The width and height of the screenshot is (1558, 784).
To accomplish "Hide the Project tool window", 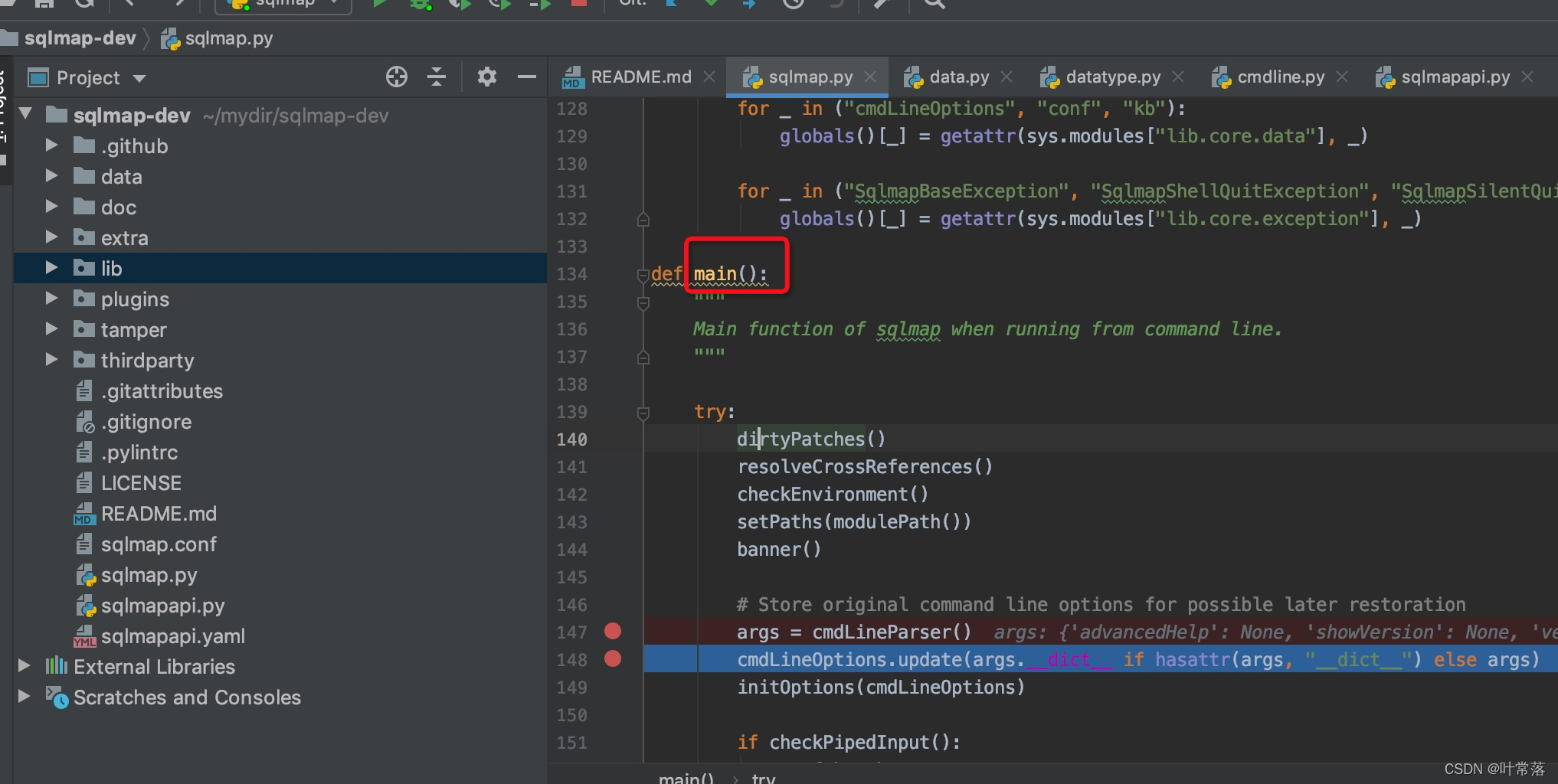I will 527,77.
